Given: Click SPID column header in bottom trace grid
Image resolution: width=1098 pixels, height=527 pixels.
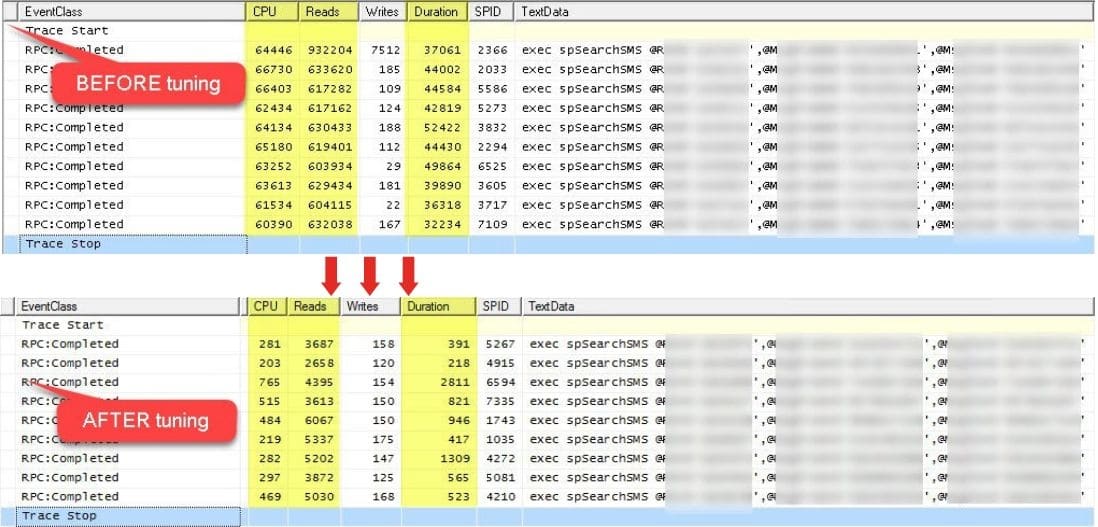Looking at the screenshot, I should [x=499, y=307].
